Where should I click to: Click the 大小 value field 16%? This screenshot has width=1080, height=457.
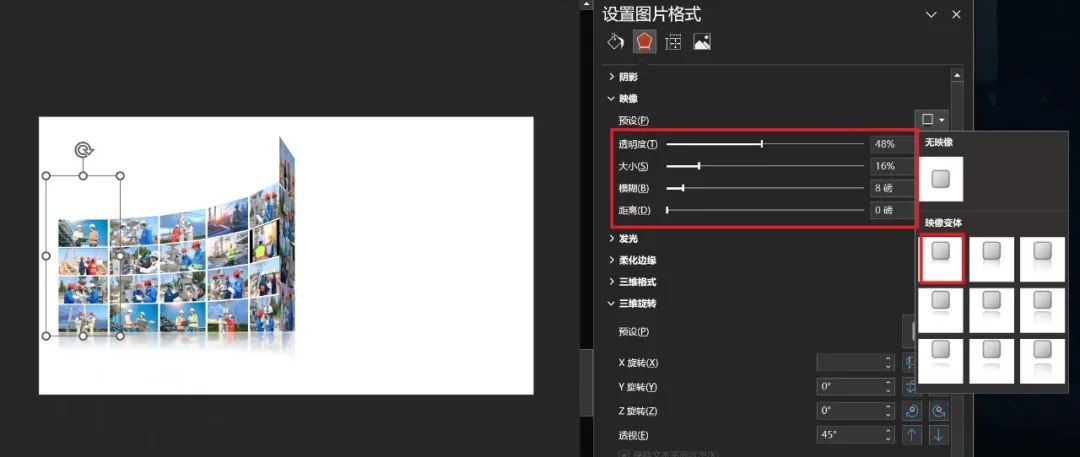[892, 166]
